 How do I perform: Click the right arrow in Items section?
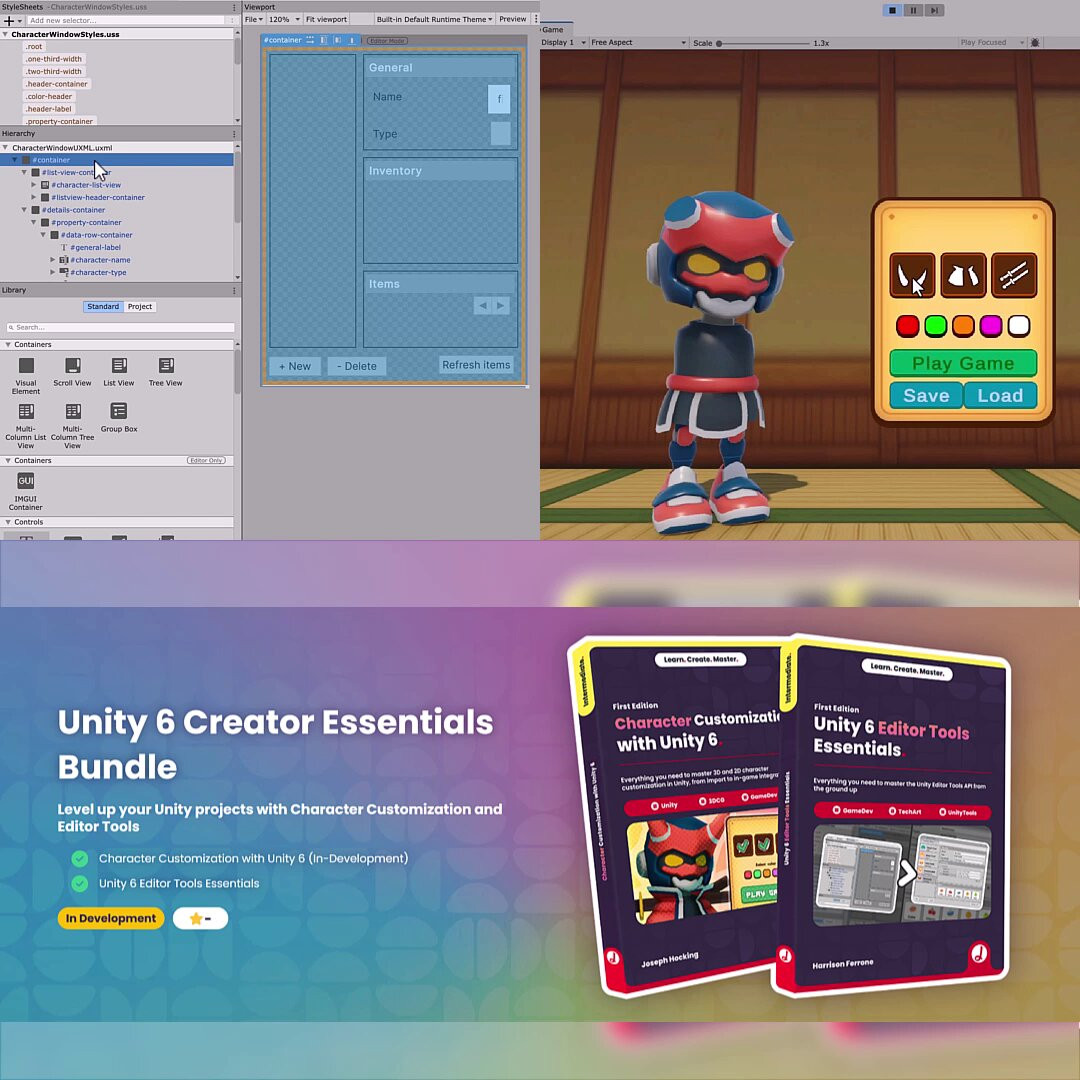(501, 305)
